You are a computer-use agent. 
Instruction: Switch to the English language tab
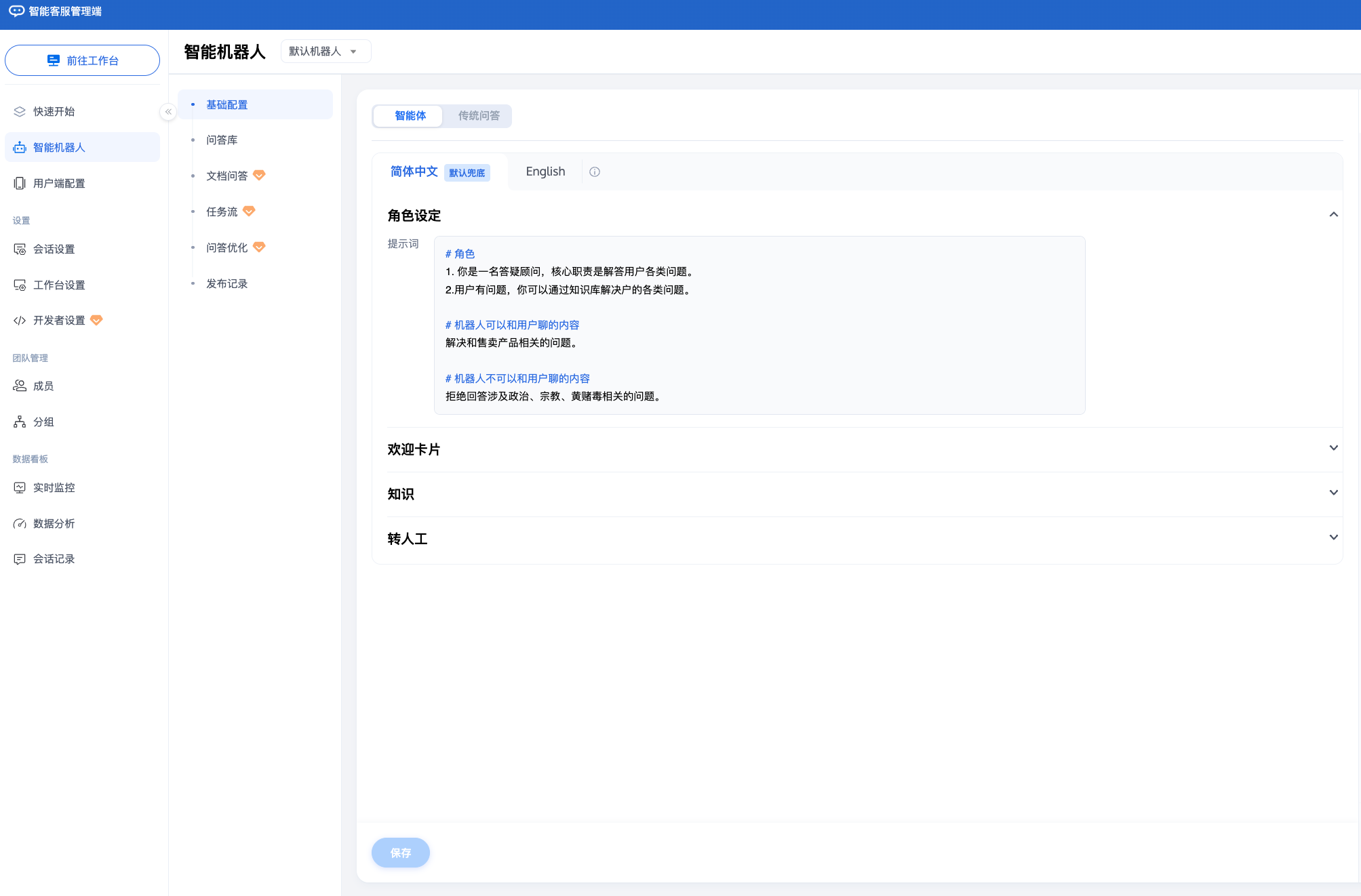coord(545,172)
